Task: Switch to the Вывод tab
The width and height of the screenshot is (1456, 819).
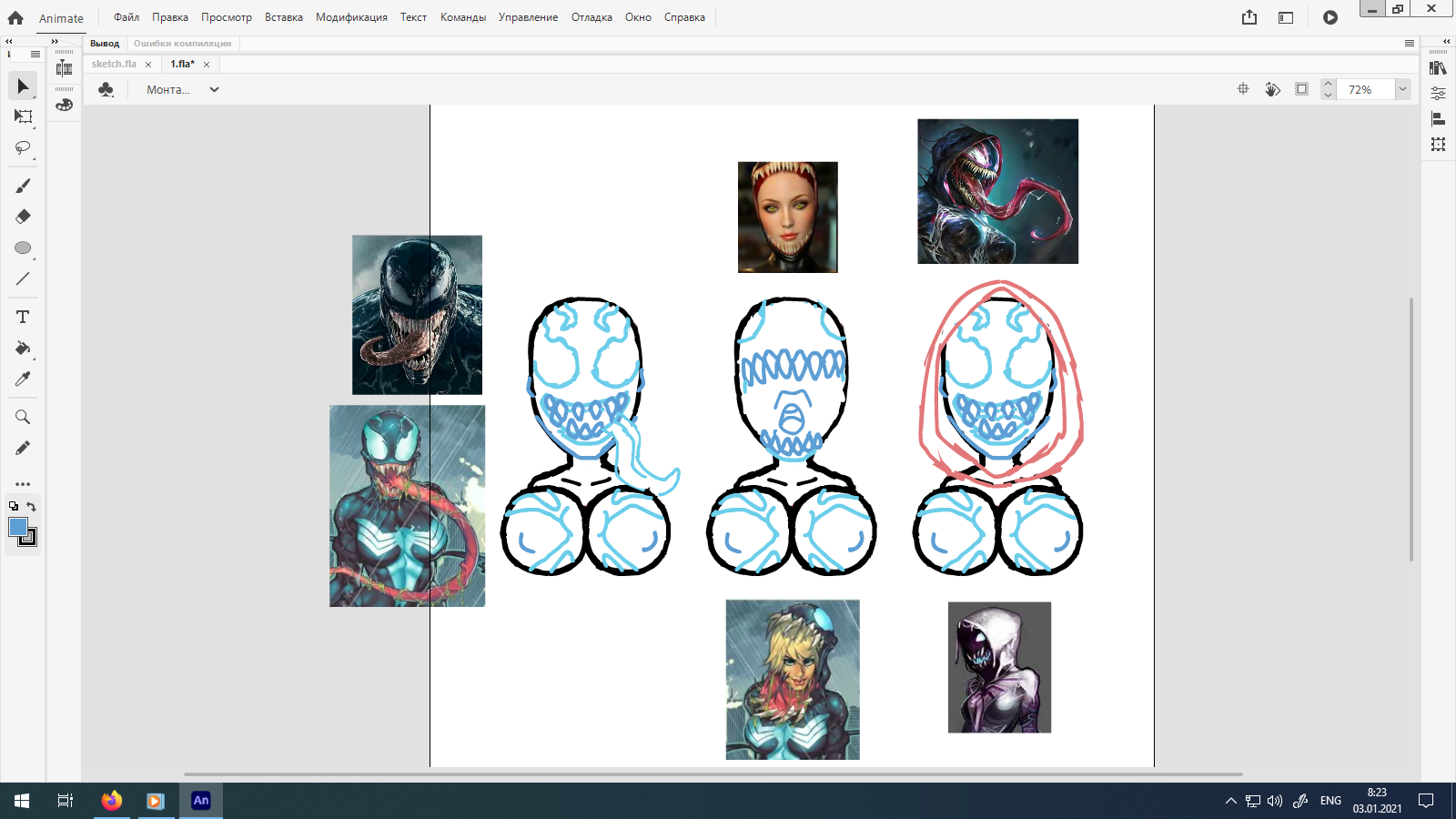Action: 105,44
